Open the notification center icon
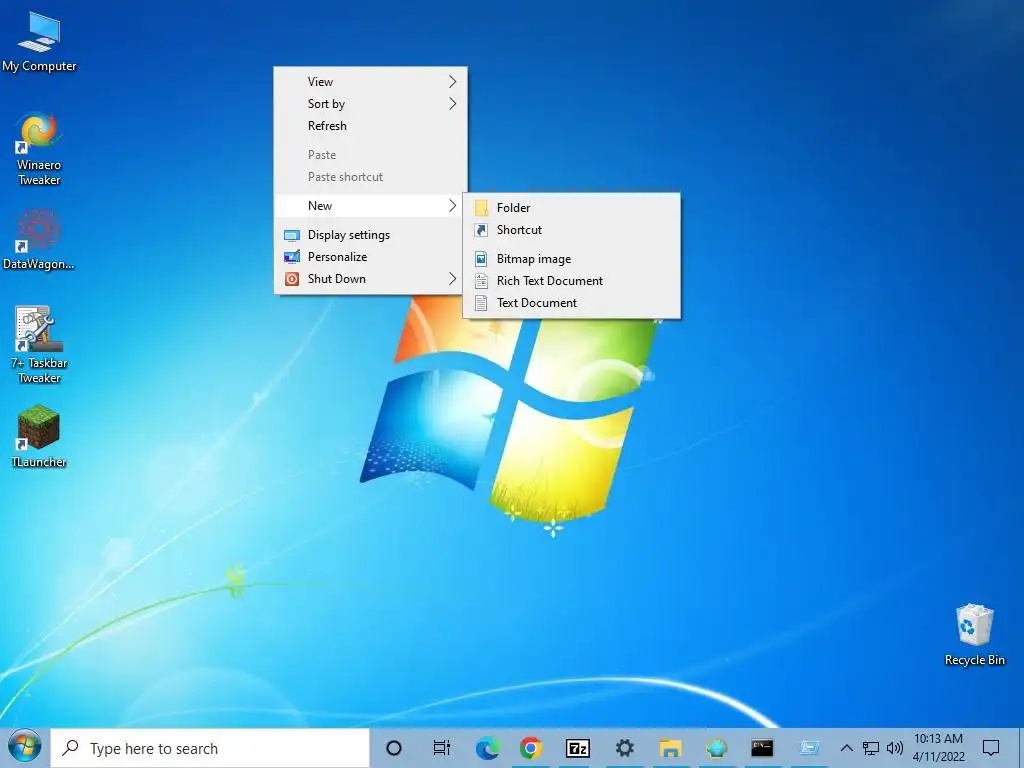The image size is (1024, 768). click(x=991, y=748)
